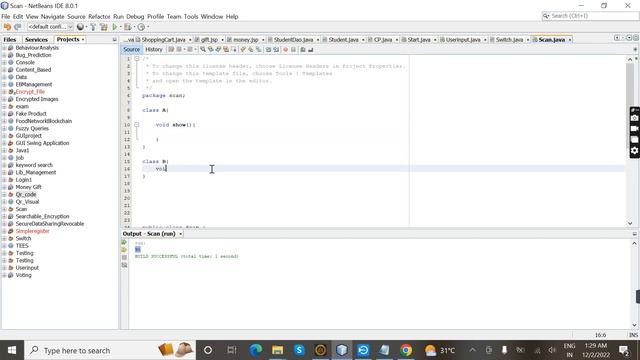Click the settings gear in side capture bar
640x360 pixels.
(x=634, y=151)
